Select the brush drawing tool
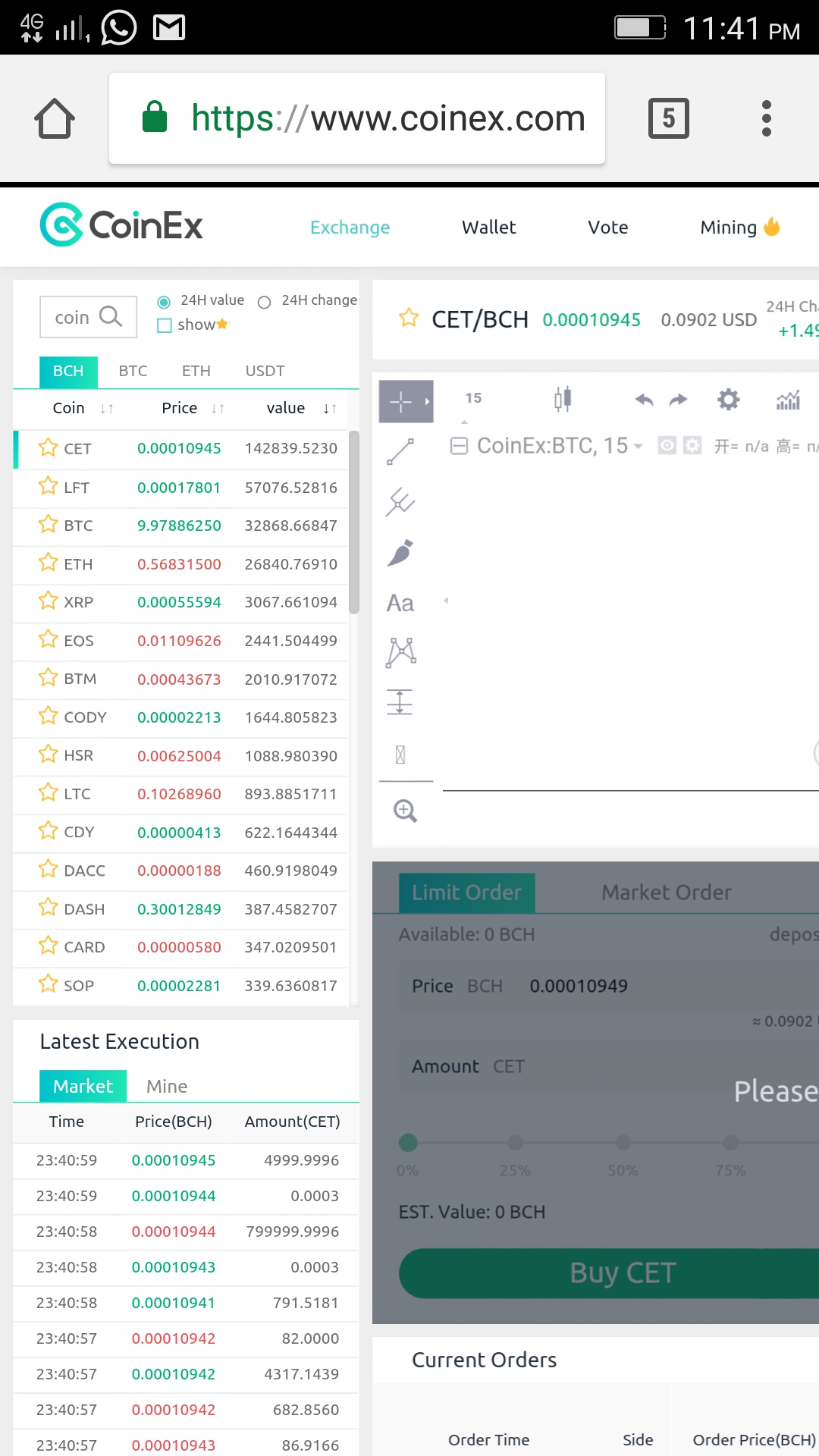Viewport: 819px width, 1456px height. (400, 553)
